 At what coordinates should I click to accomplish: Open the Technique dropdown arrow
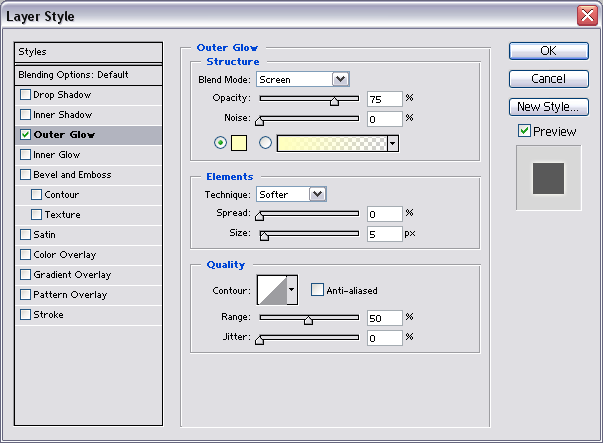318,194
